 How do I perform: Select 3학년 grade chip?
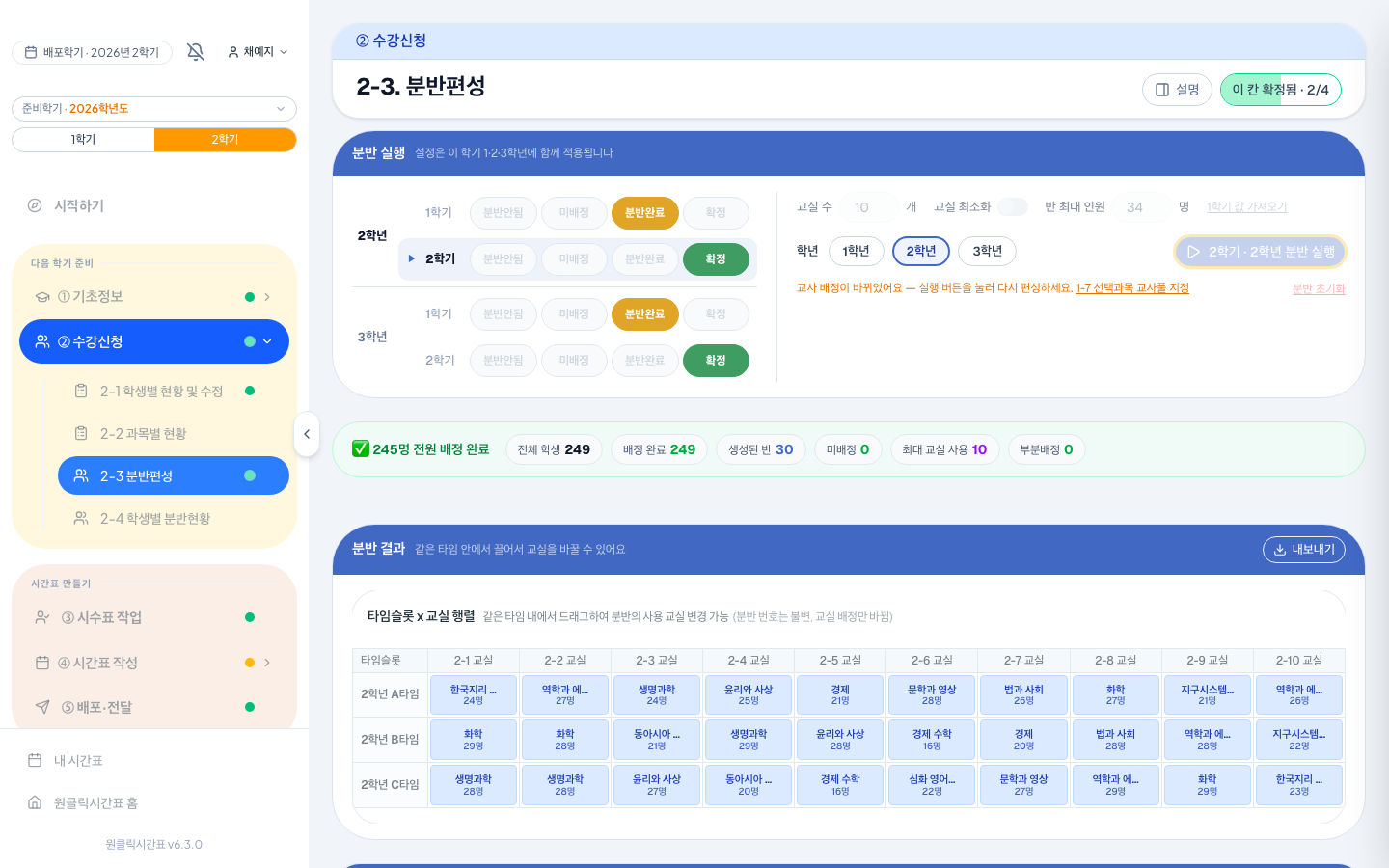tap(987, 251)
